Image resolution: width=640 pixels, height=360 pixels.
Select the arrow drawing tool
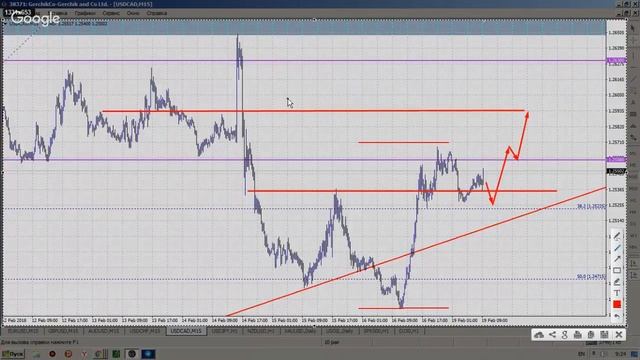pos(617,259)
